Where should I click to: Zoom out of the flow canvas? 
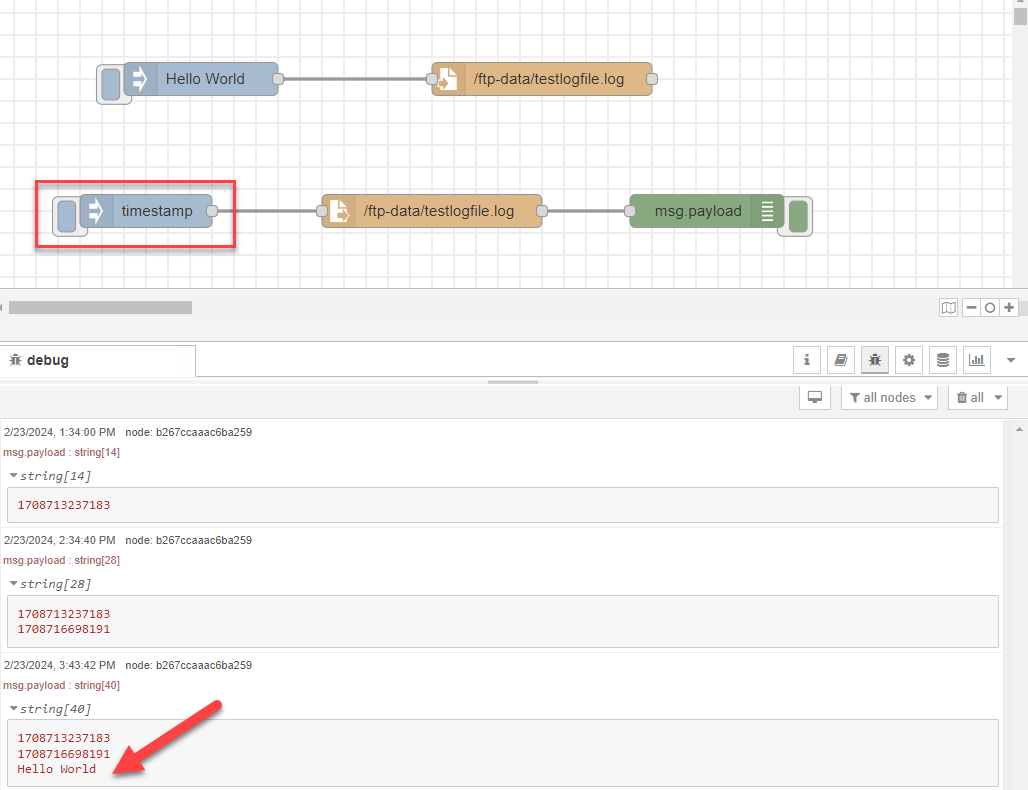971,307
